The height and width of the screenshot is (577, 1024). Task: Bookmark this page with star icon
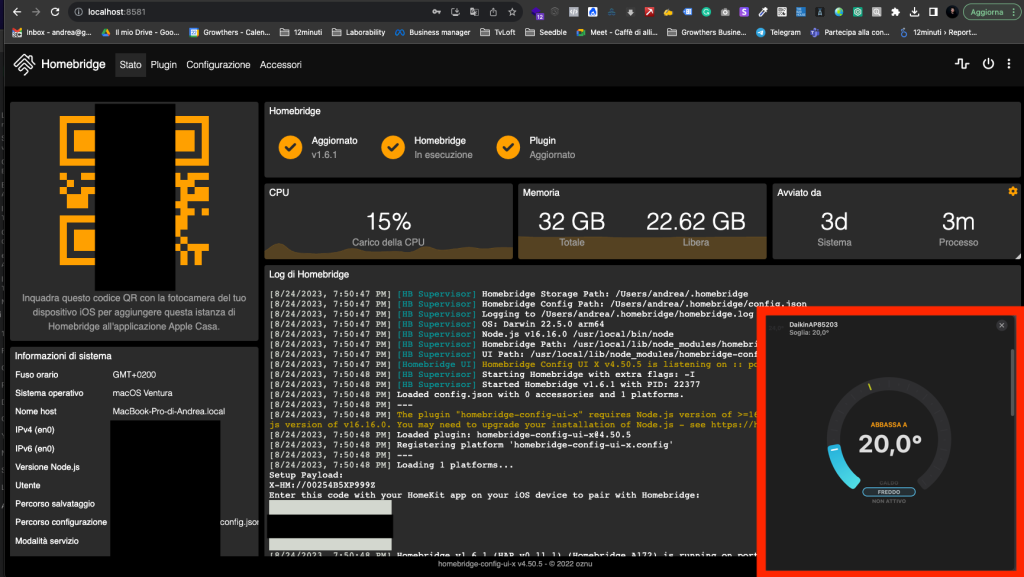tap(512, 12)
